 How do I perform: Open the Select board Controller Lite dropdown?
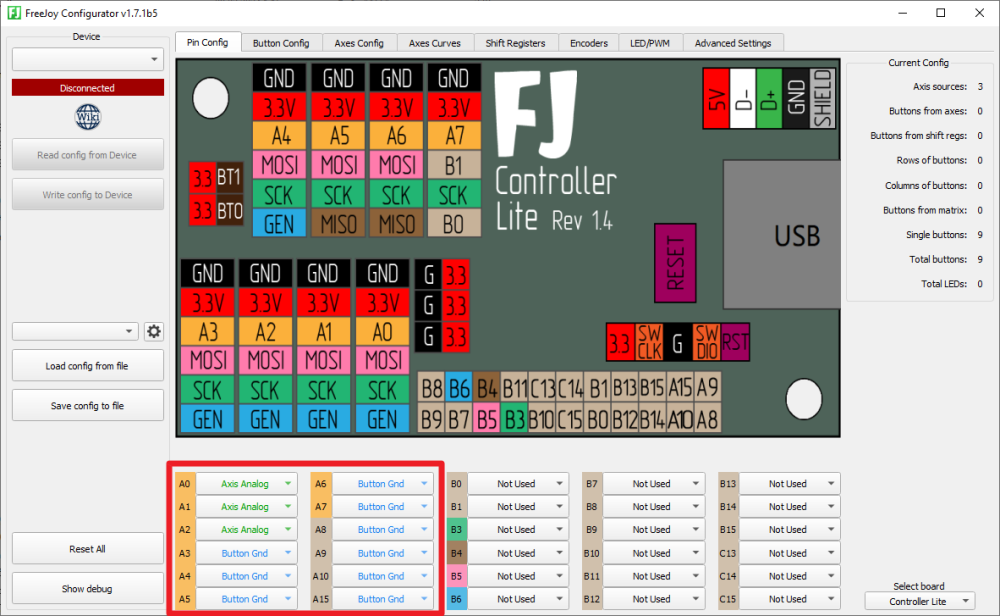coord(918,601)
